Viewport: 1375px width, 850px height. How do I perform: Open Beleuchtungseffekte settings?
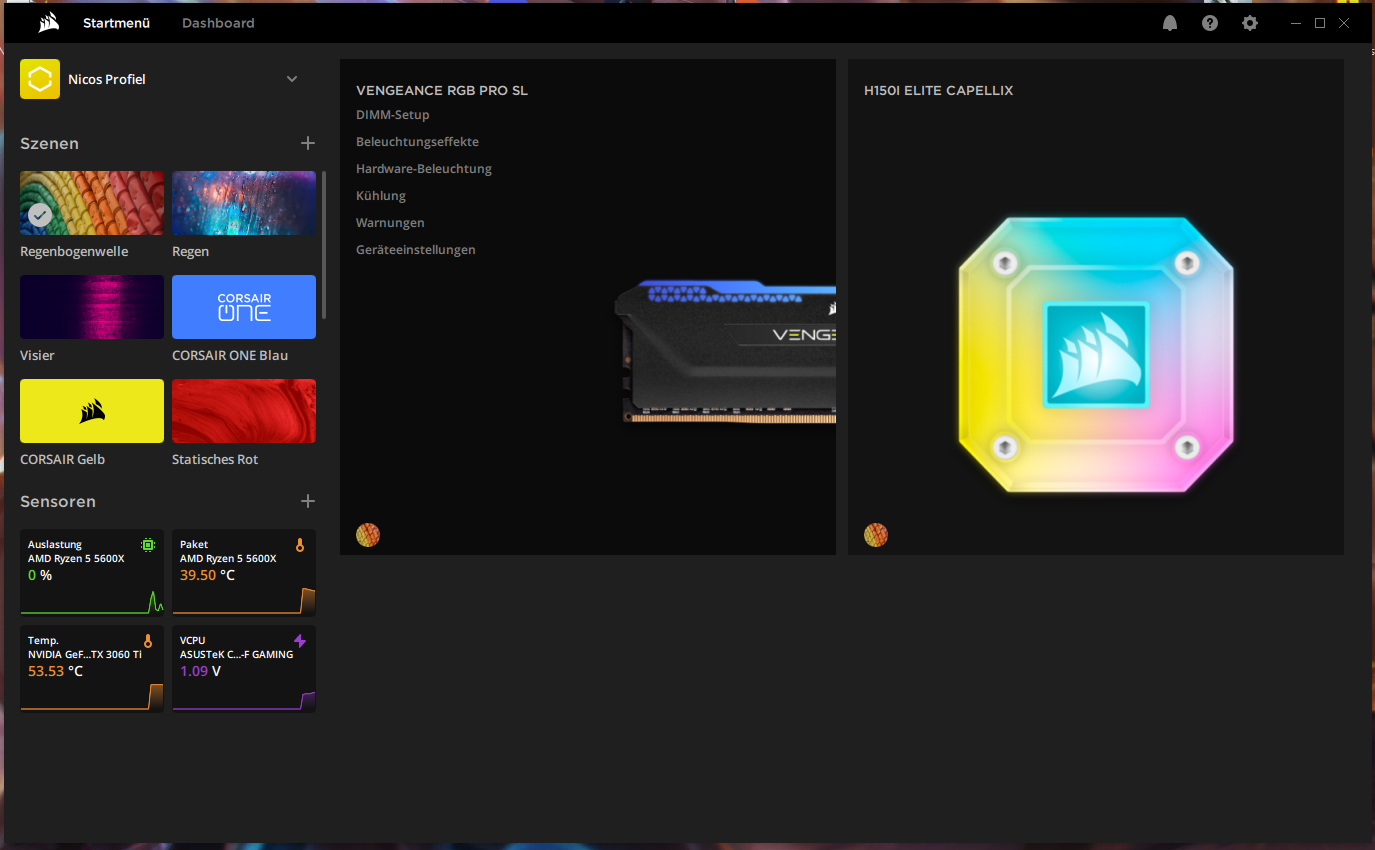pos(417,142)
